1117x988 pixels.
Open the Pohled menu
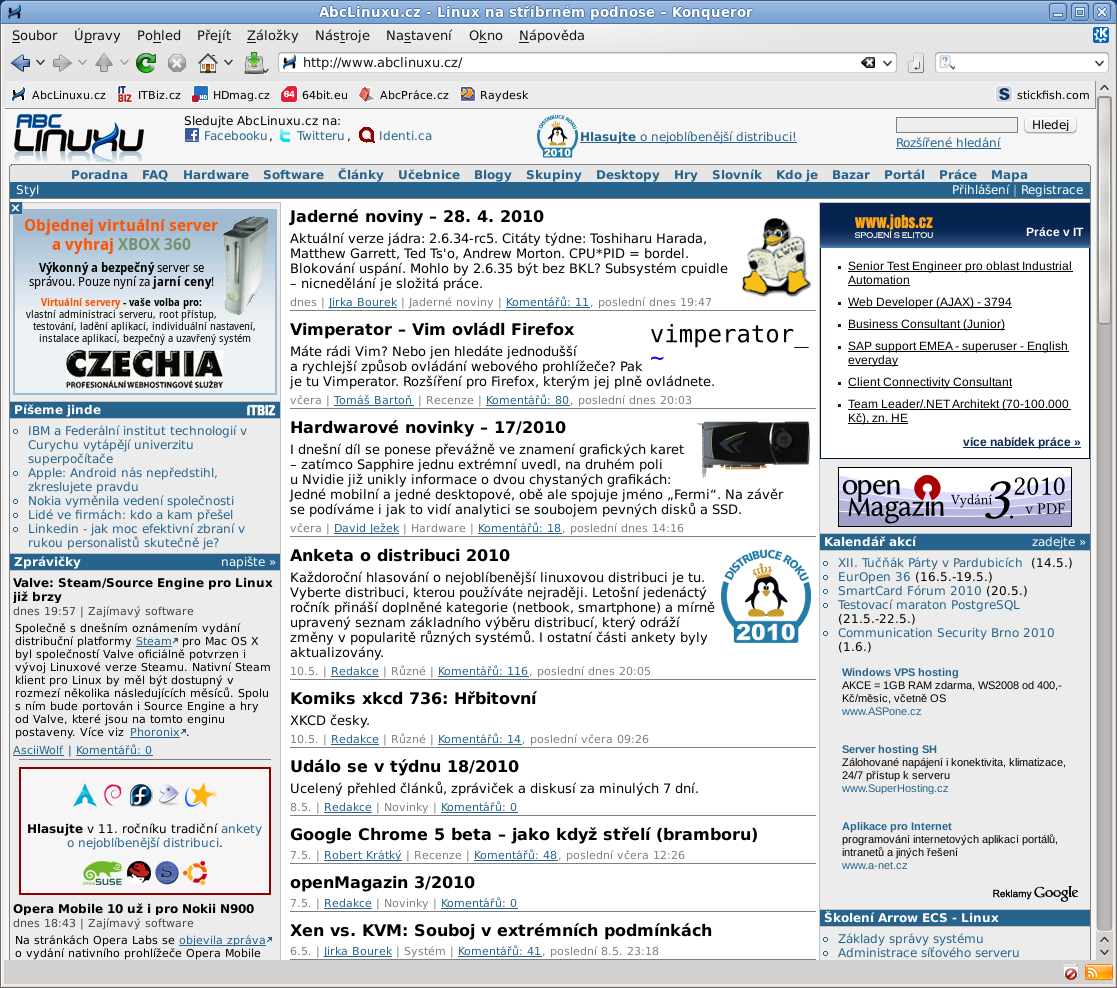click(x=159, y=36)
